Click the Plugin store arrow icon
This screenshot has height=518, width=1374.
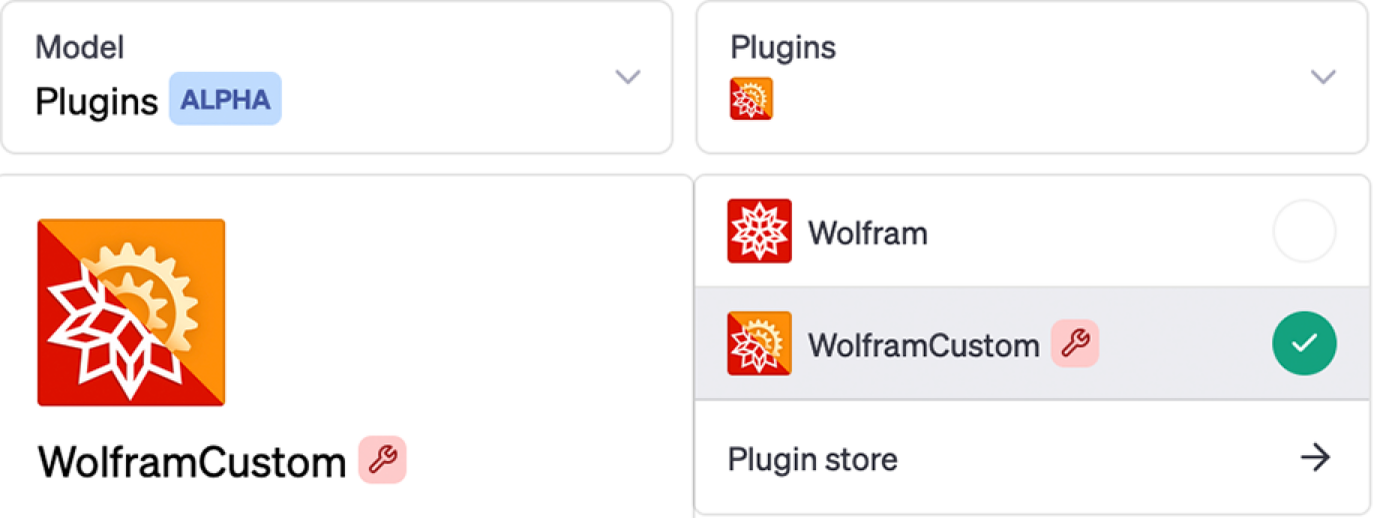(x=1314, y=458)
